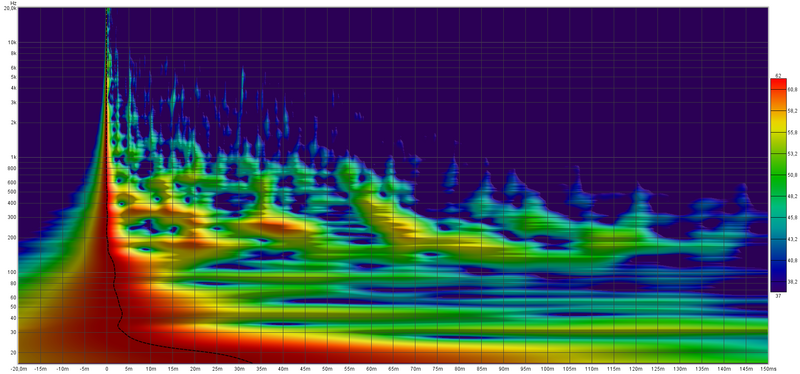Image resolution: width=800 pixels, height=374 pixels.
Task: Click the 100m mark on the time axis
Action: pos(547,368)
